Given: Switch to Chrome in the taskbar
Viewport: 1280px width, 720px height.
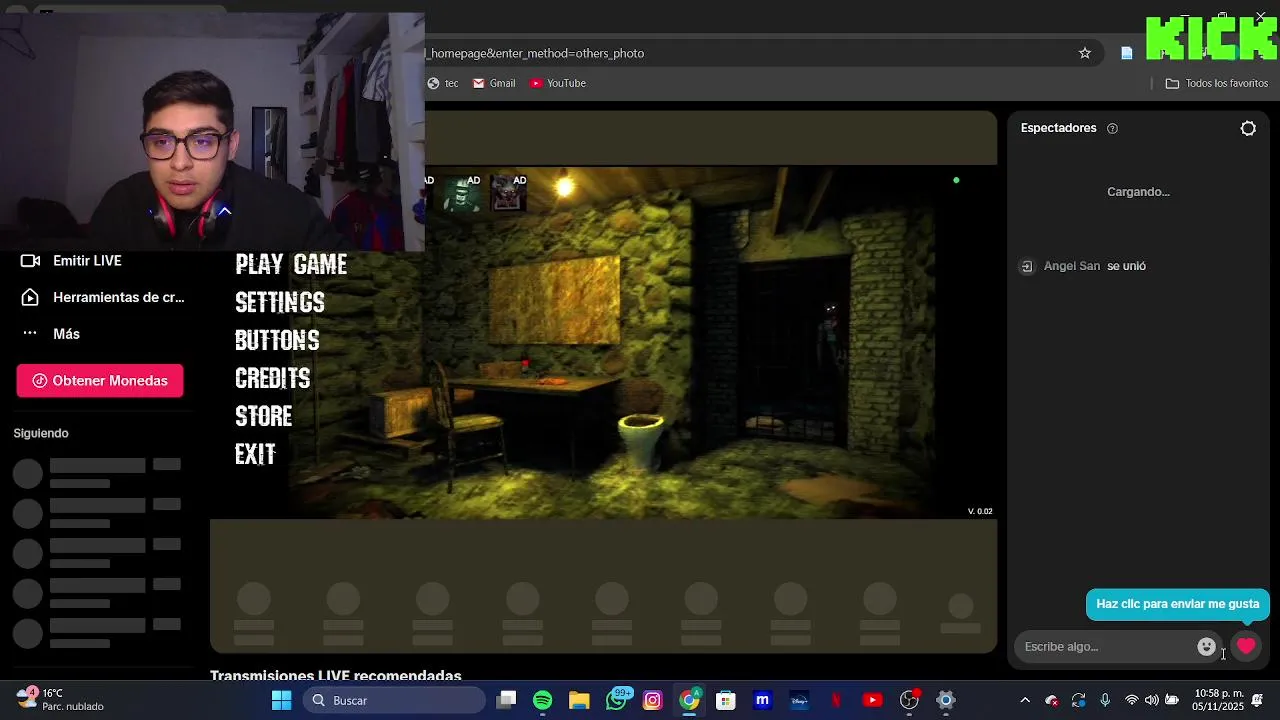Looking at the screenshot, I should pyautogui.click(x=689, y=700).
